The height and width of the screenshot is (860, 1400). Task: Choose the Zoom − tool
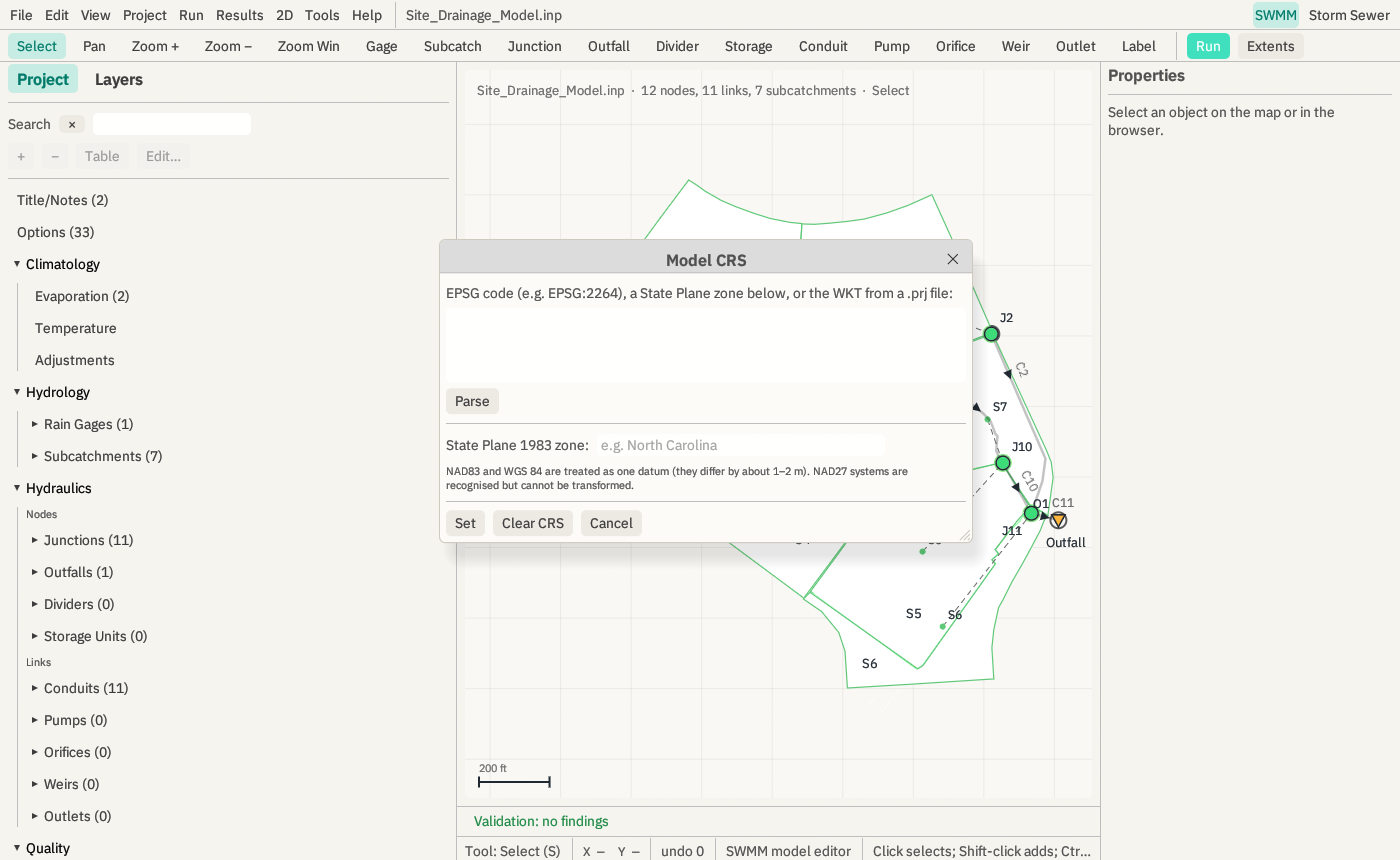[228, 46]
